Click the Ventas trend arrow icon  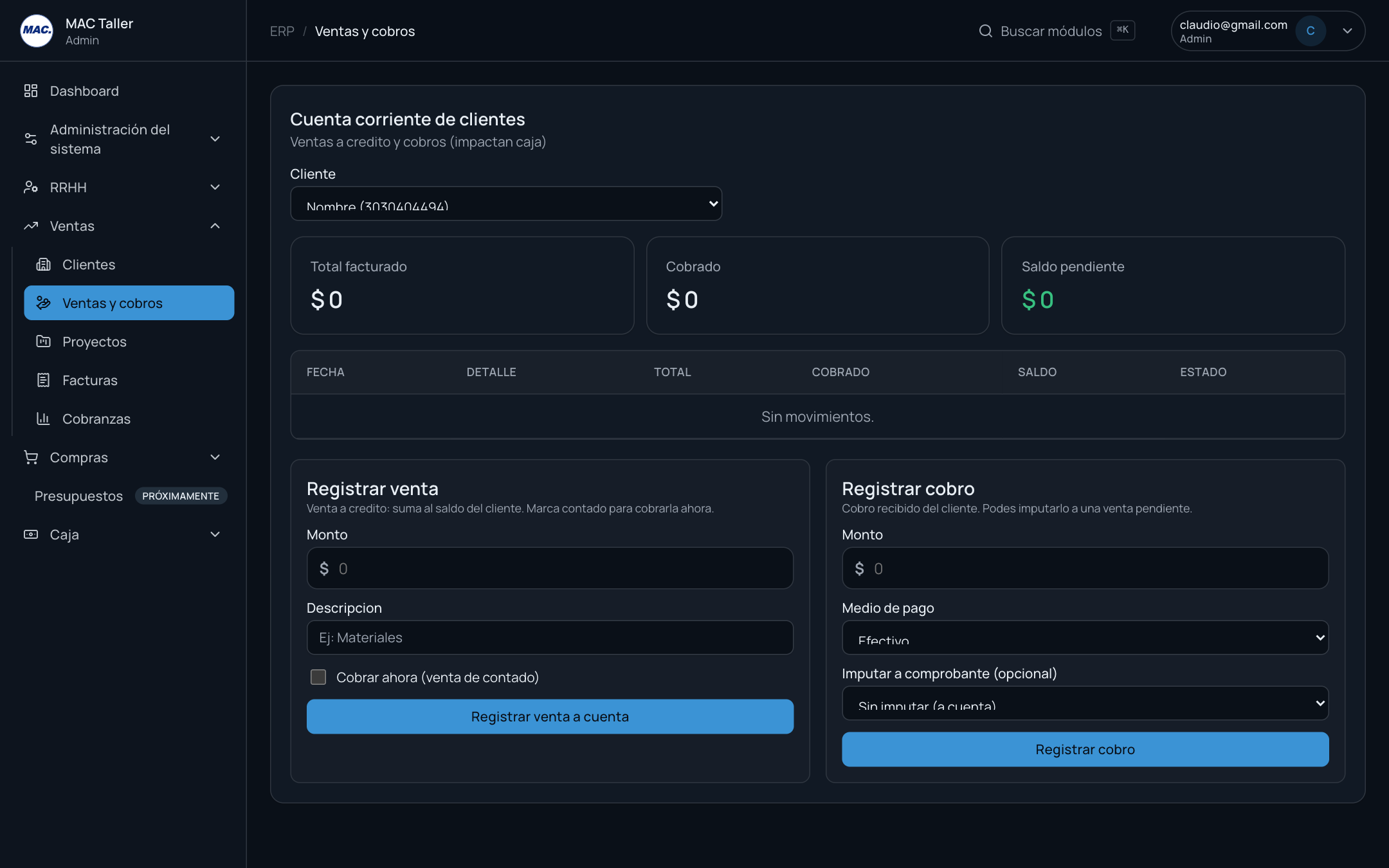pyautogui.click(x=31, y=226)
